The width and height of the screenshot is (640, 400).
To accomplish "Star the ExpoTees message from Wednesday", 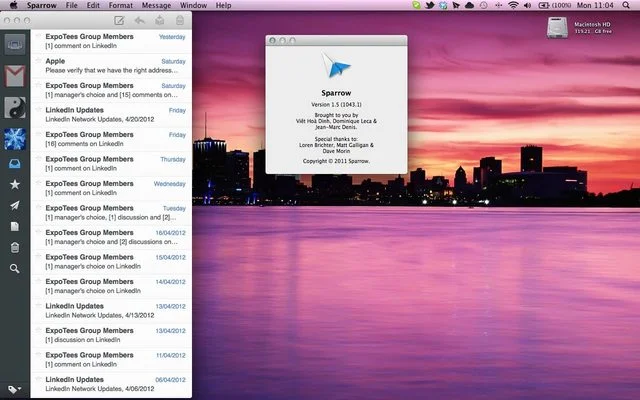I will pyautogui.click(x=38, y=184).
